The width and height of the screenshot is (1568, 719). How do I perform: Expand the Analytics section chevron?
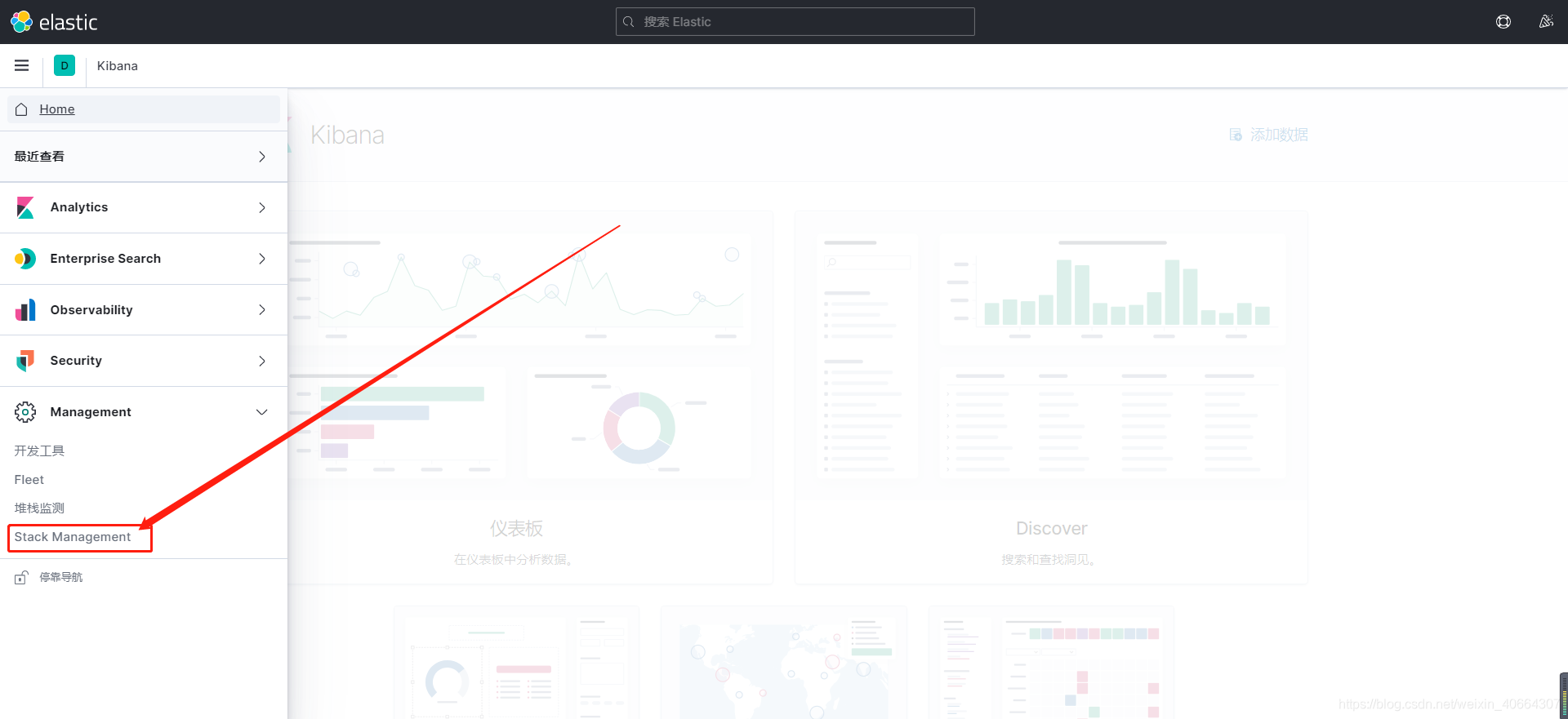pos(262,207)
